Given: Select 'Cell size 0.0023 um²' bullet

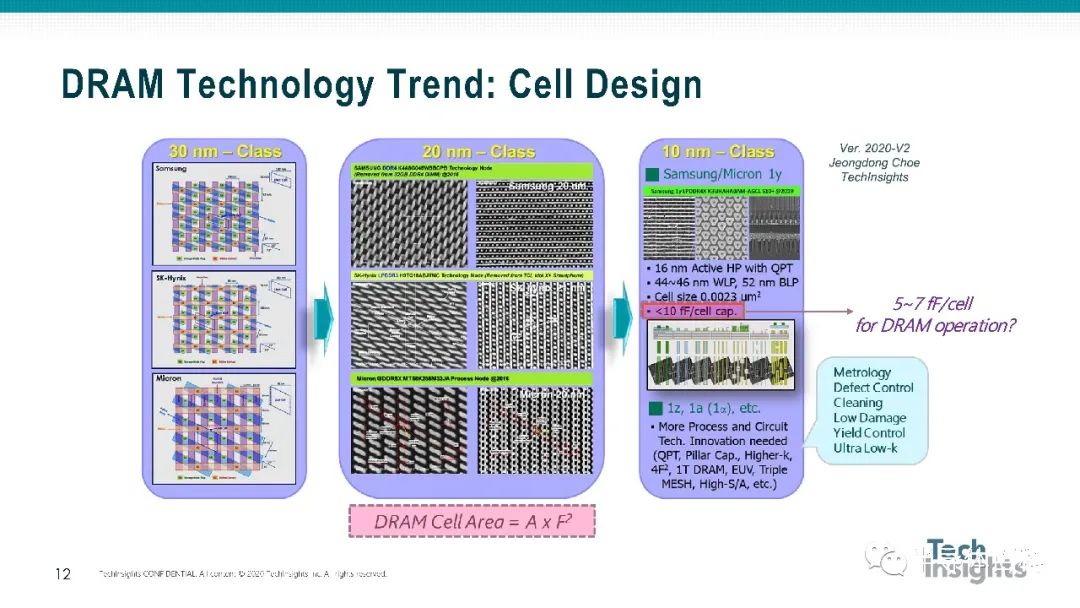Looking at the screenshot, I should click(703, 296).
